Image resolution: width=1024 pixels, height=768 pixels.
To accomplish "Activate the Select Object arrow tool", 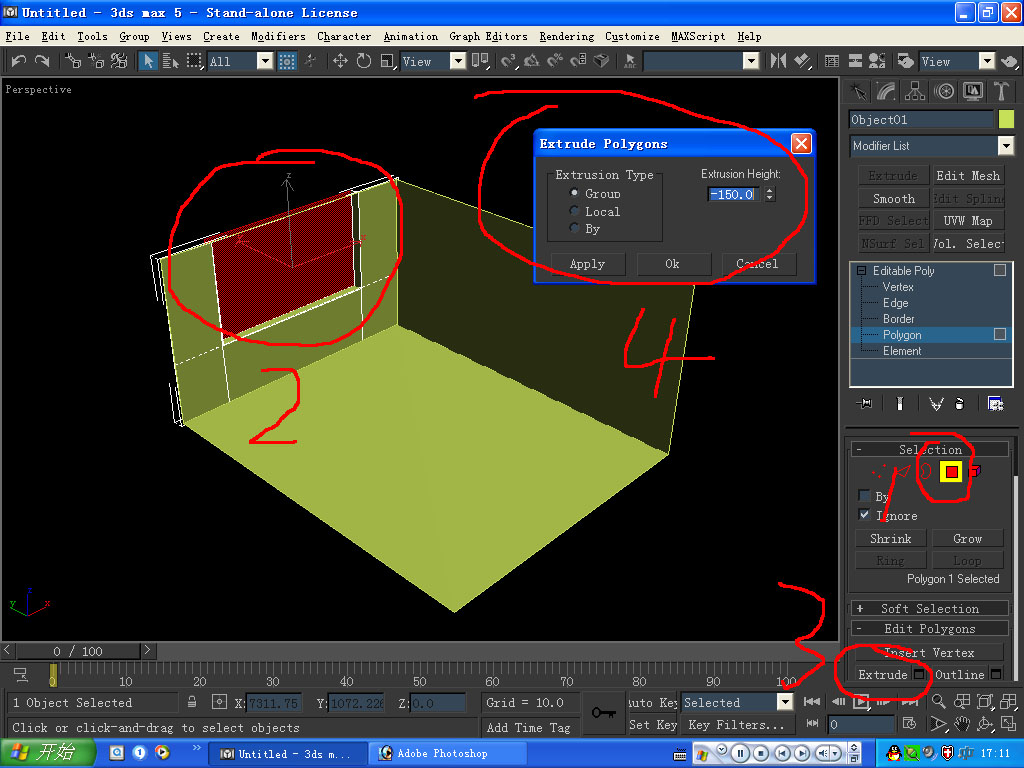I will click(148, 61).
